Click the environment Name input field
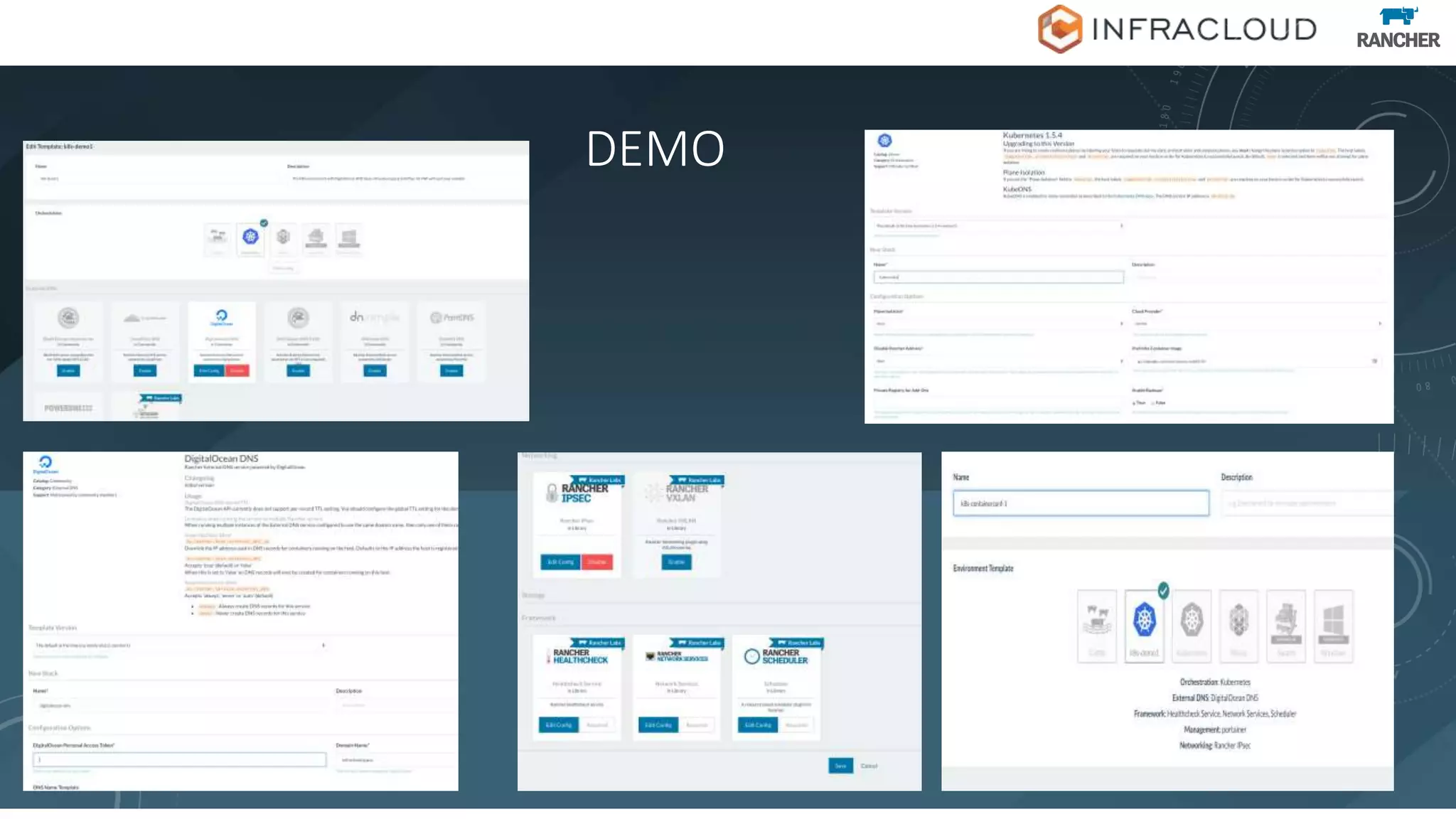Viewport: 1456px width, 819px height. point(1081,503)
